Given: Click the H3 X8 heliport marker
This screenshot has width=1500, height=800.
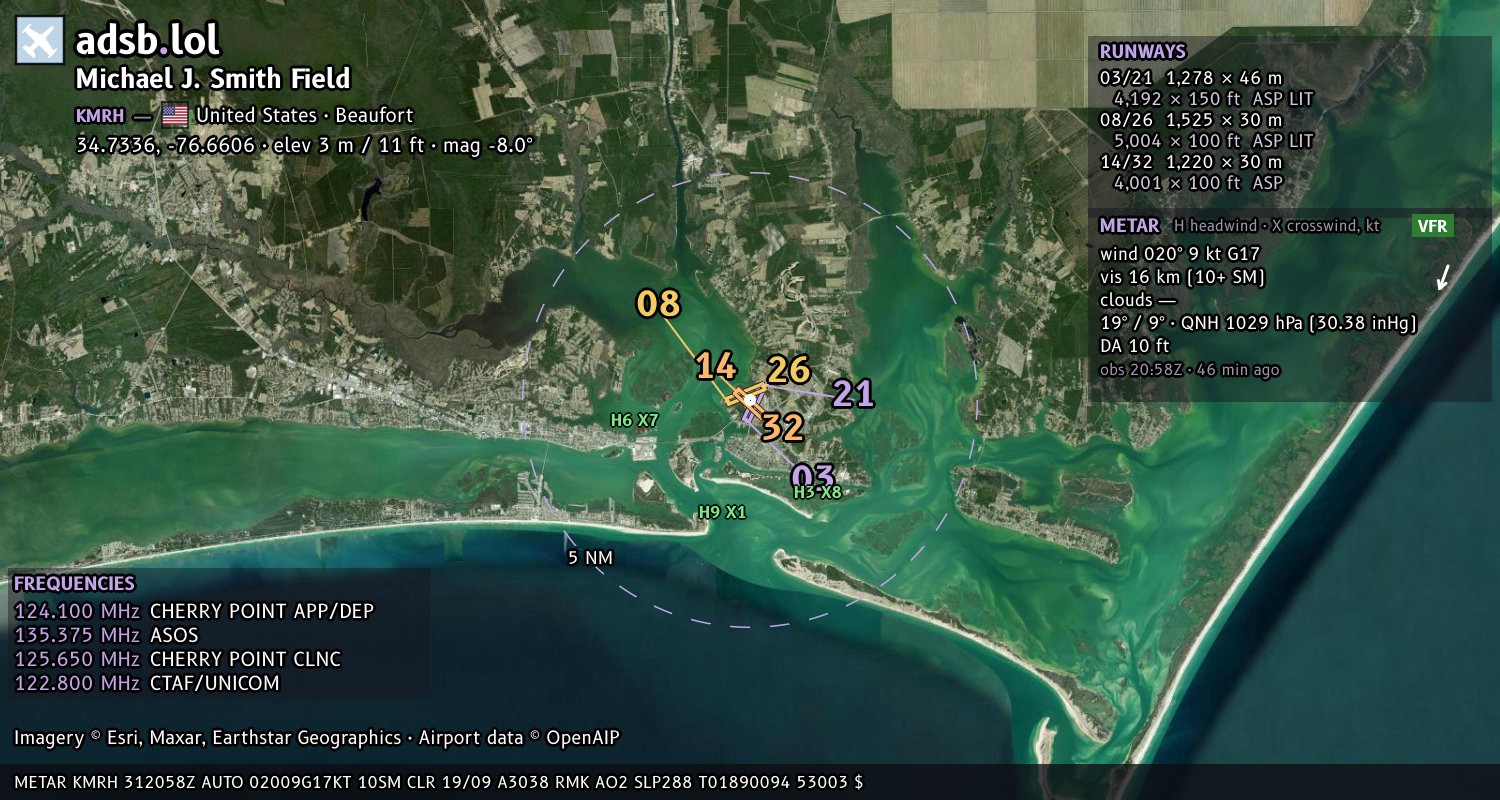Looking at the screenshot, I should [818, 492].
